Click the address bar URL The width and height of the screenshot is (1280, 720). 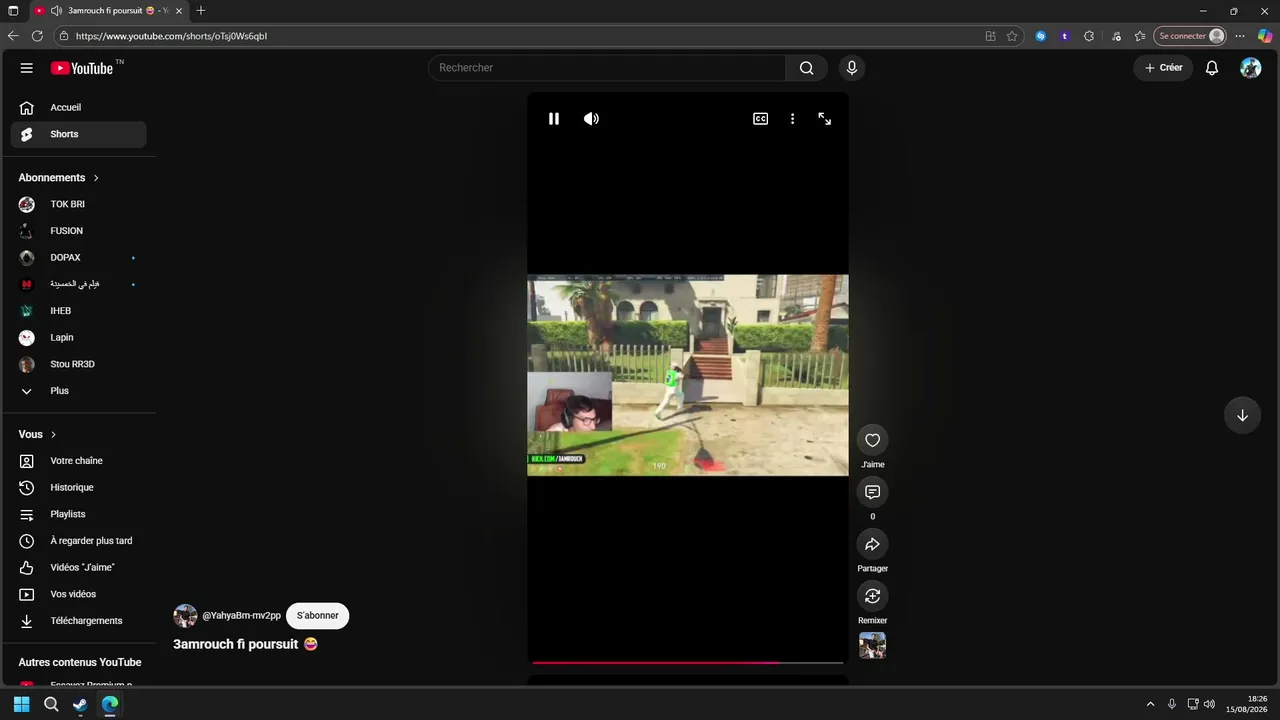171,36
